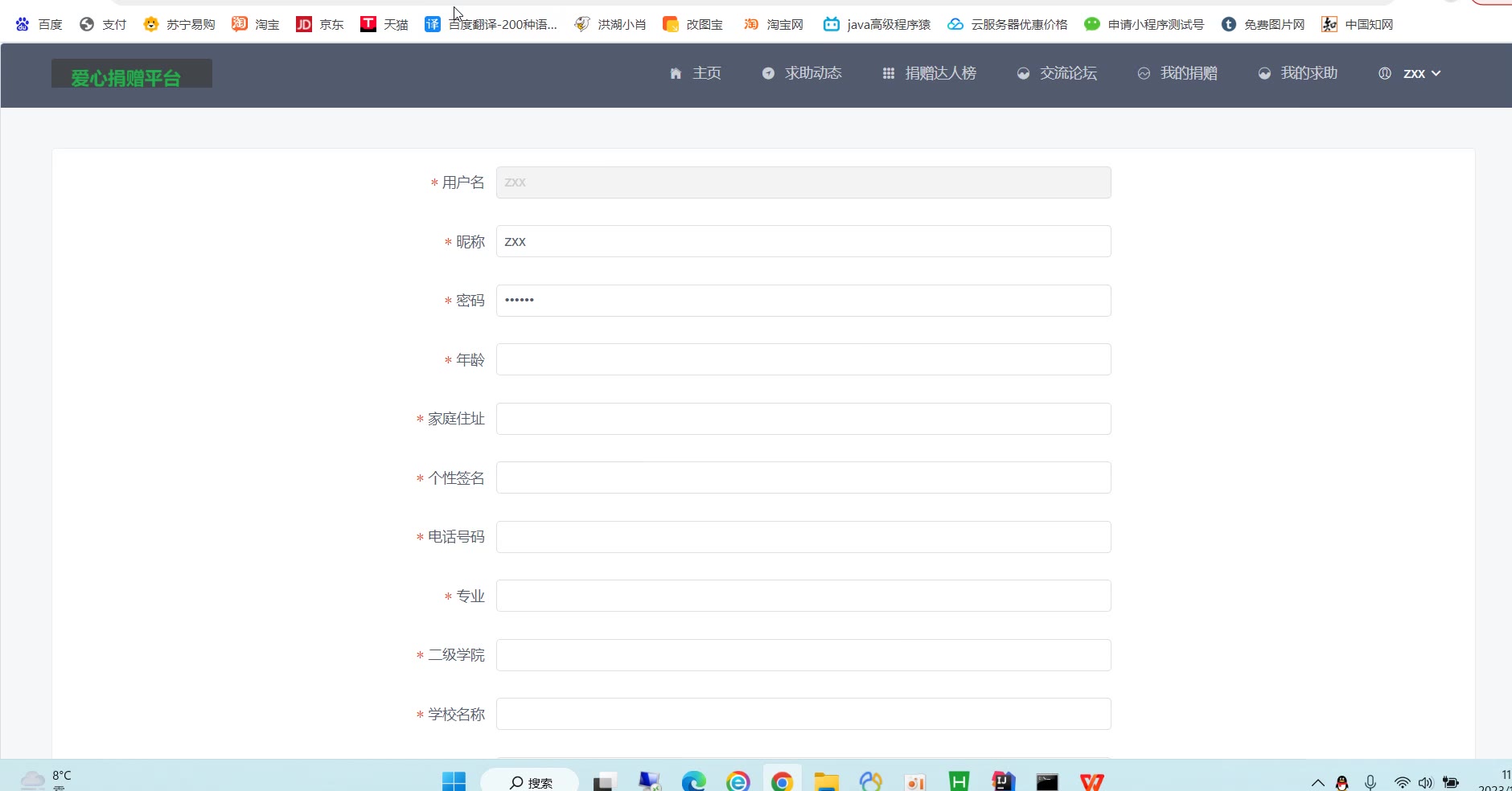The height and width of the screenshot is (791, 1512).
Task: Click the 电话号码 input field
Action: tap(803, 537)
